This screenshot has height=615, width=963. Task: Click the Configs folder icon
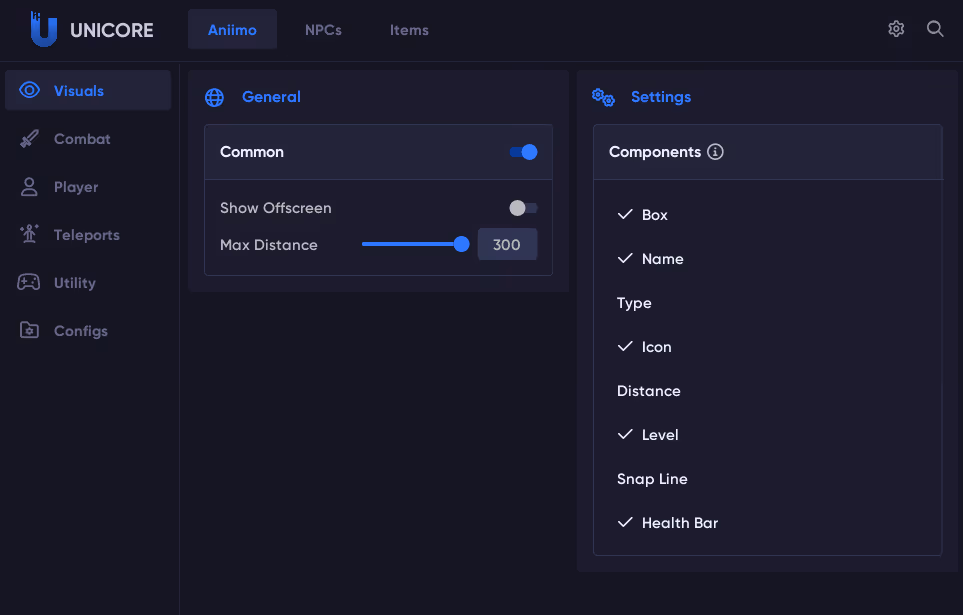pyautogui.click(x=29, y=330)
